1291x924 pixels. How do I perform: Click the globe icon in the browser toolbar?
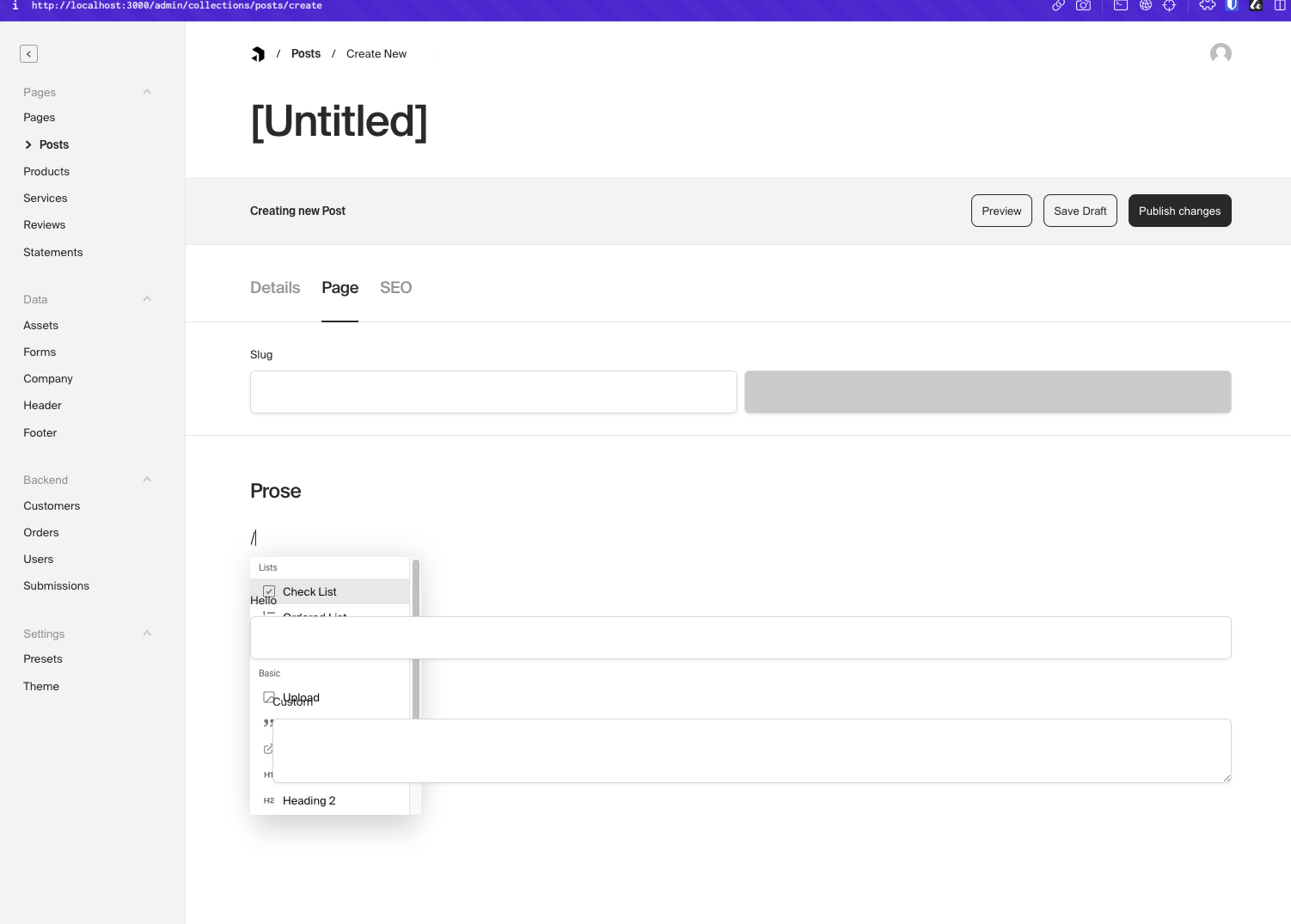[1146, 6]
